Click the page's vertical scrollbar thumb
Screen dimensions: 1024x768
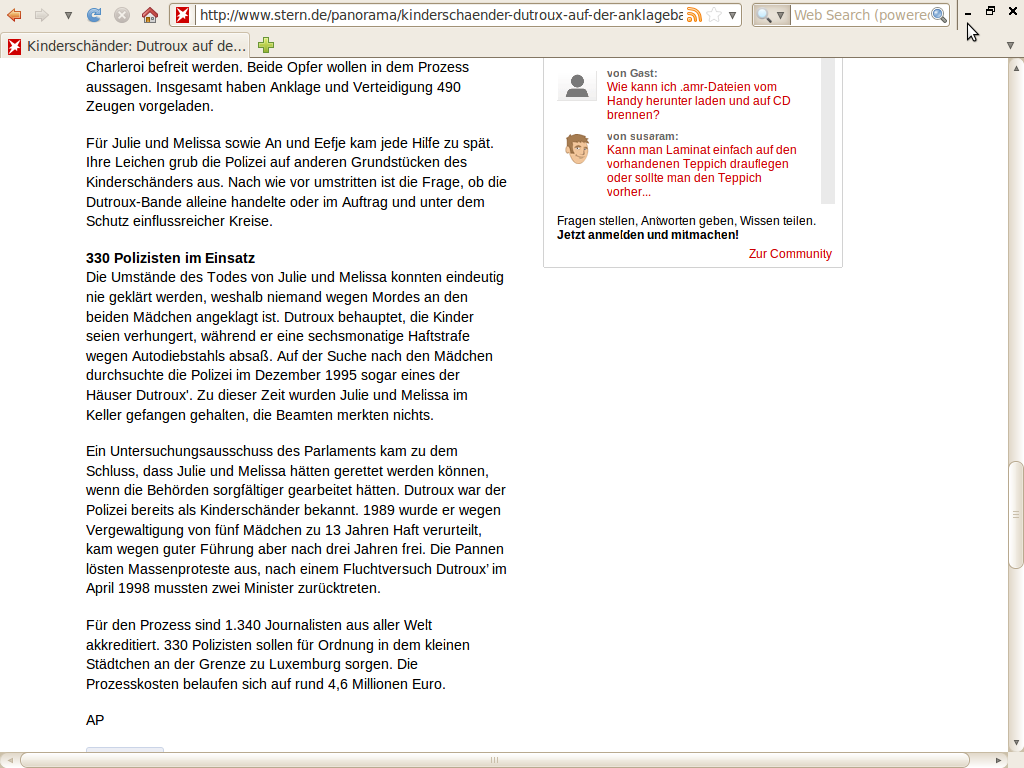(1016, 515)
